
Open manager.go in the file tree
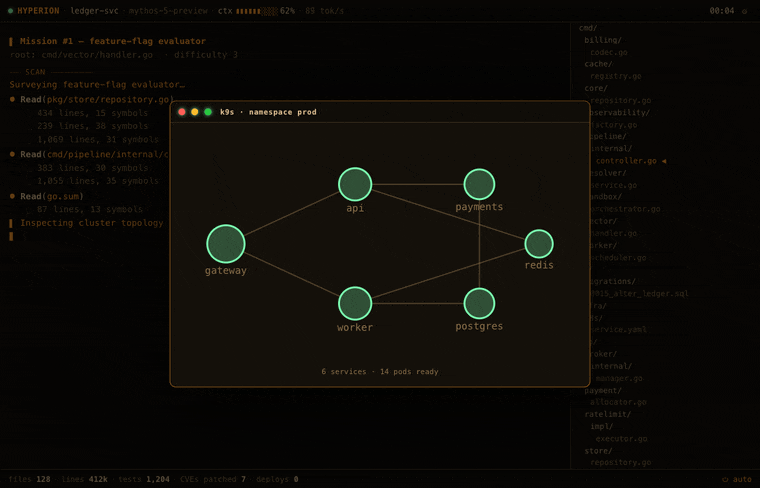619,378
